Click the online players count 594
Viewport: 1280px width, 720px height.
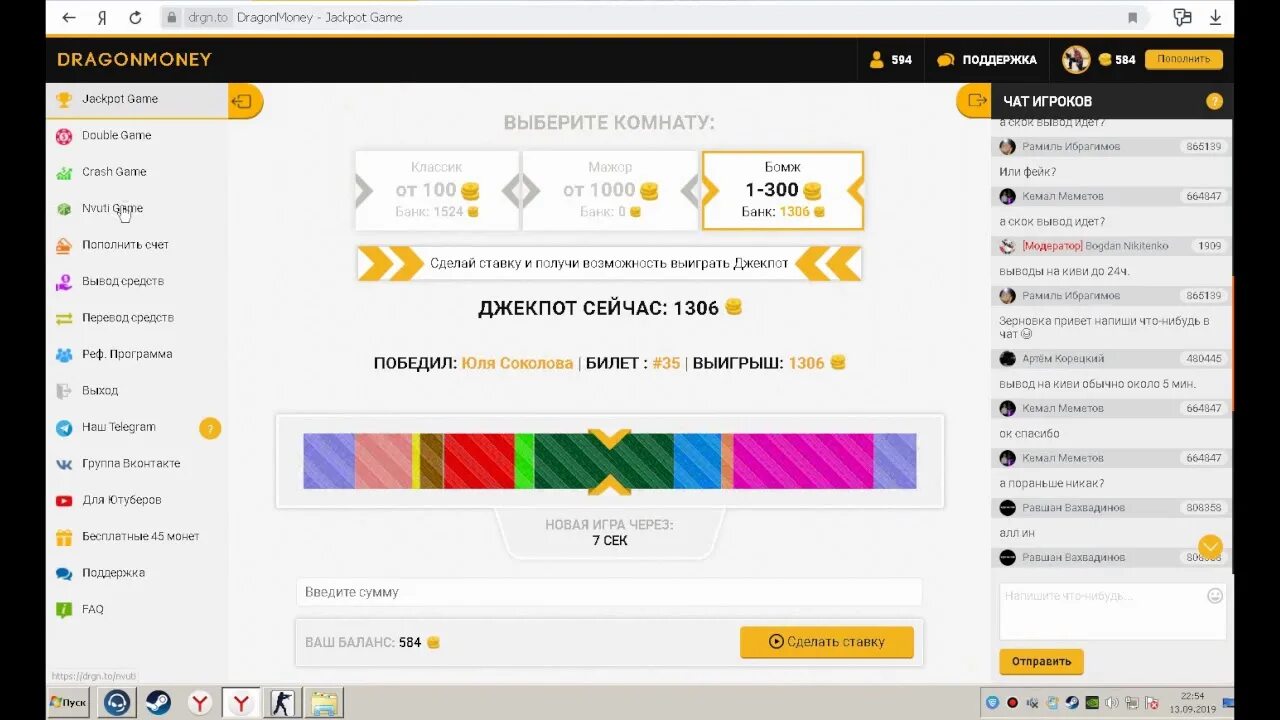[890, 60]
